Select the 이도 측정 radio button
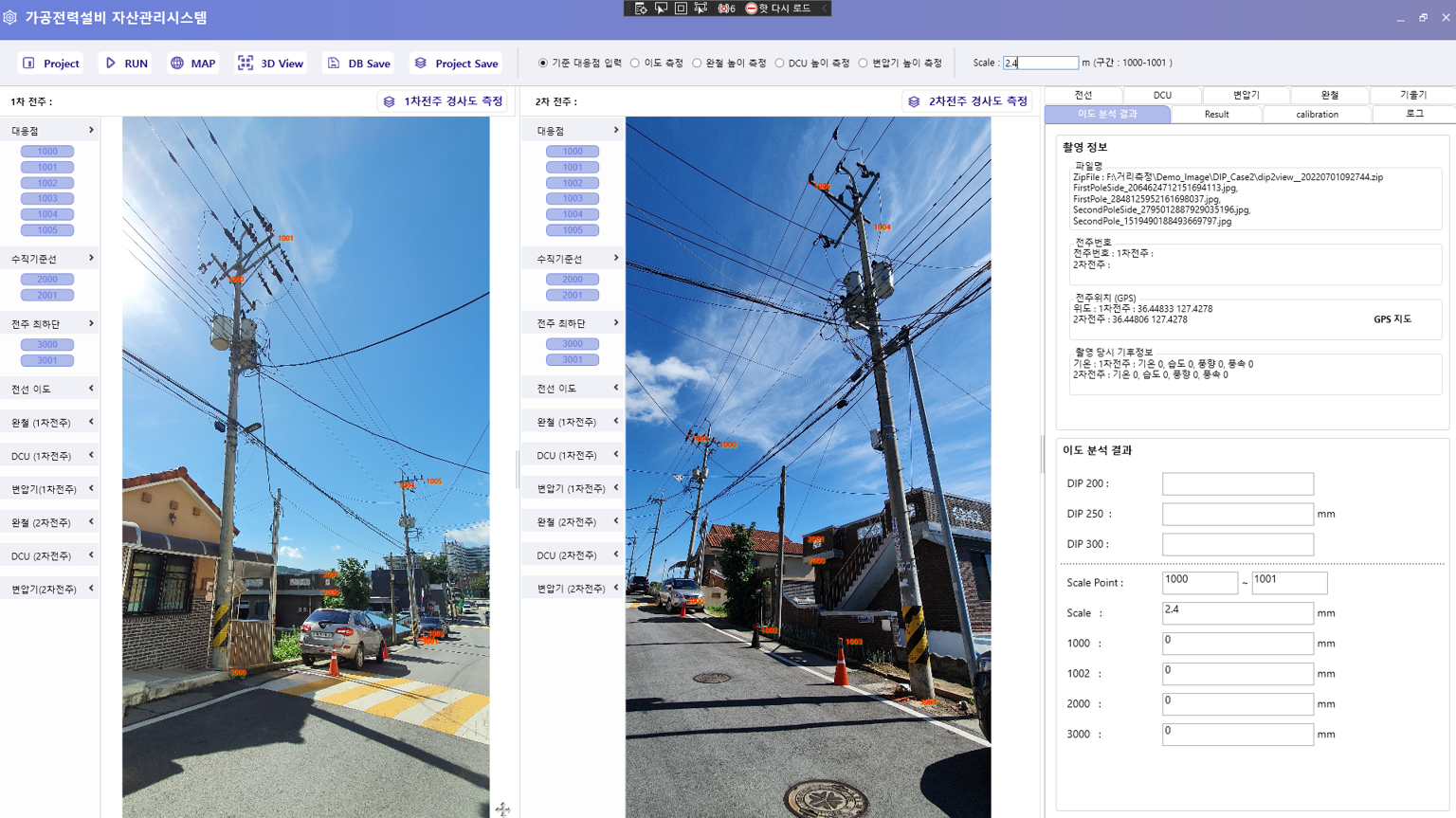Viewport: 1456px width, 818px height. click(x=635, y=64)
